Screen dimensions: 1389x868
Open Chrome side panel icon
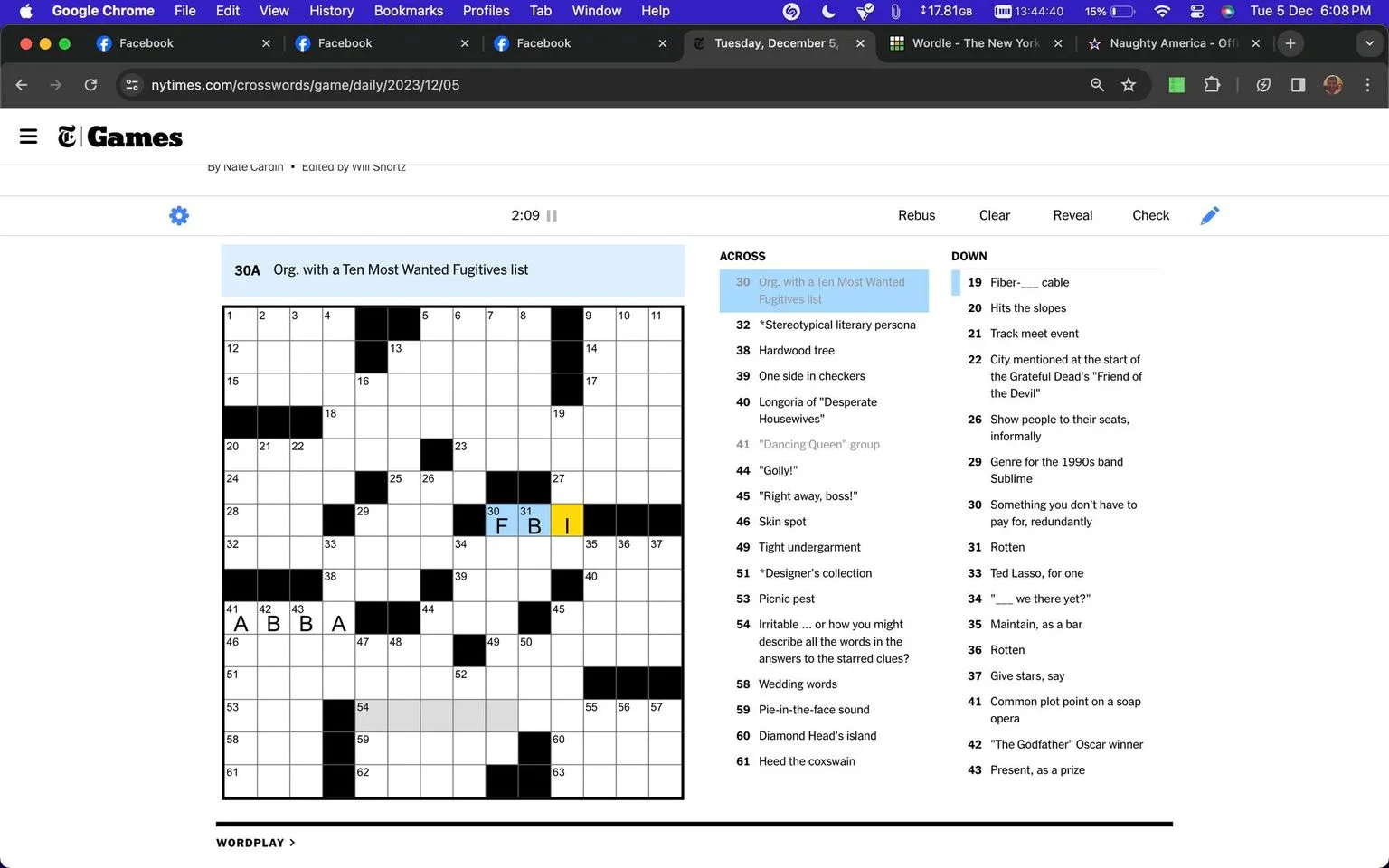click(x=1298, y=85)
